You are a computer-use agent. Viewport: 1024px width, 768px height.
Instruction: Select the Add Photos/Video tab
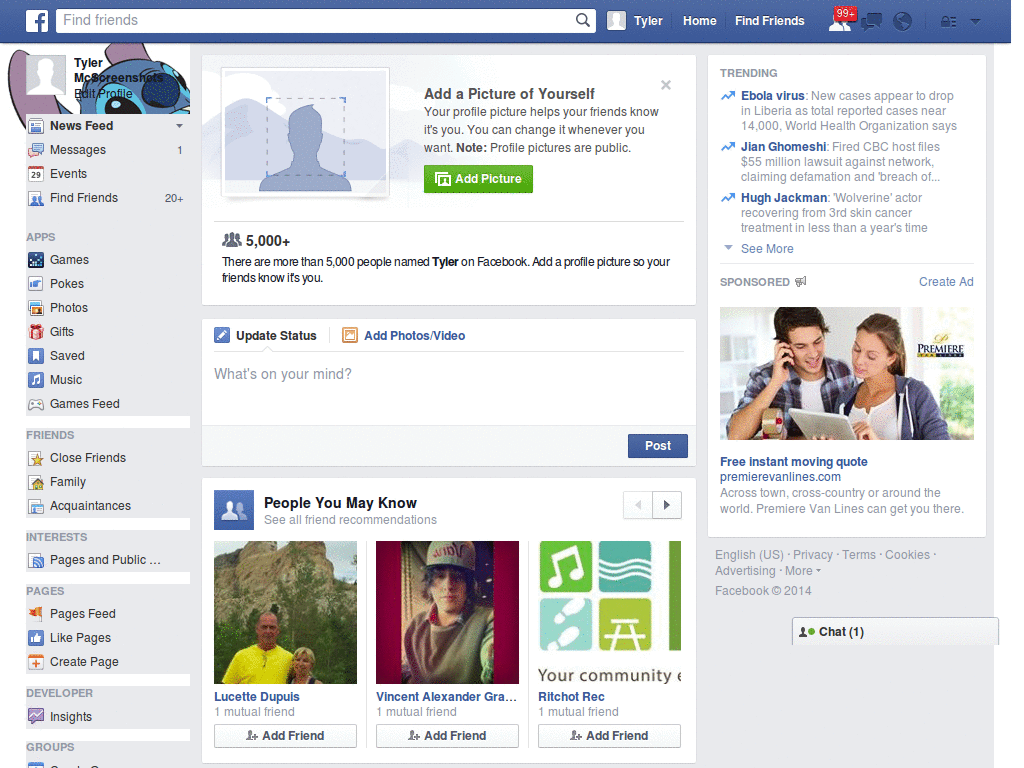[x=404, y=336]
